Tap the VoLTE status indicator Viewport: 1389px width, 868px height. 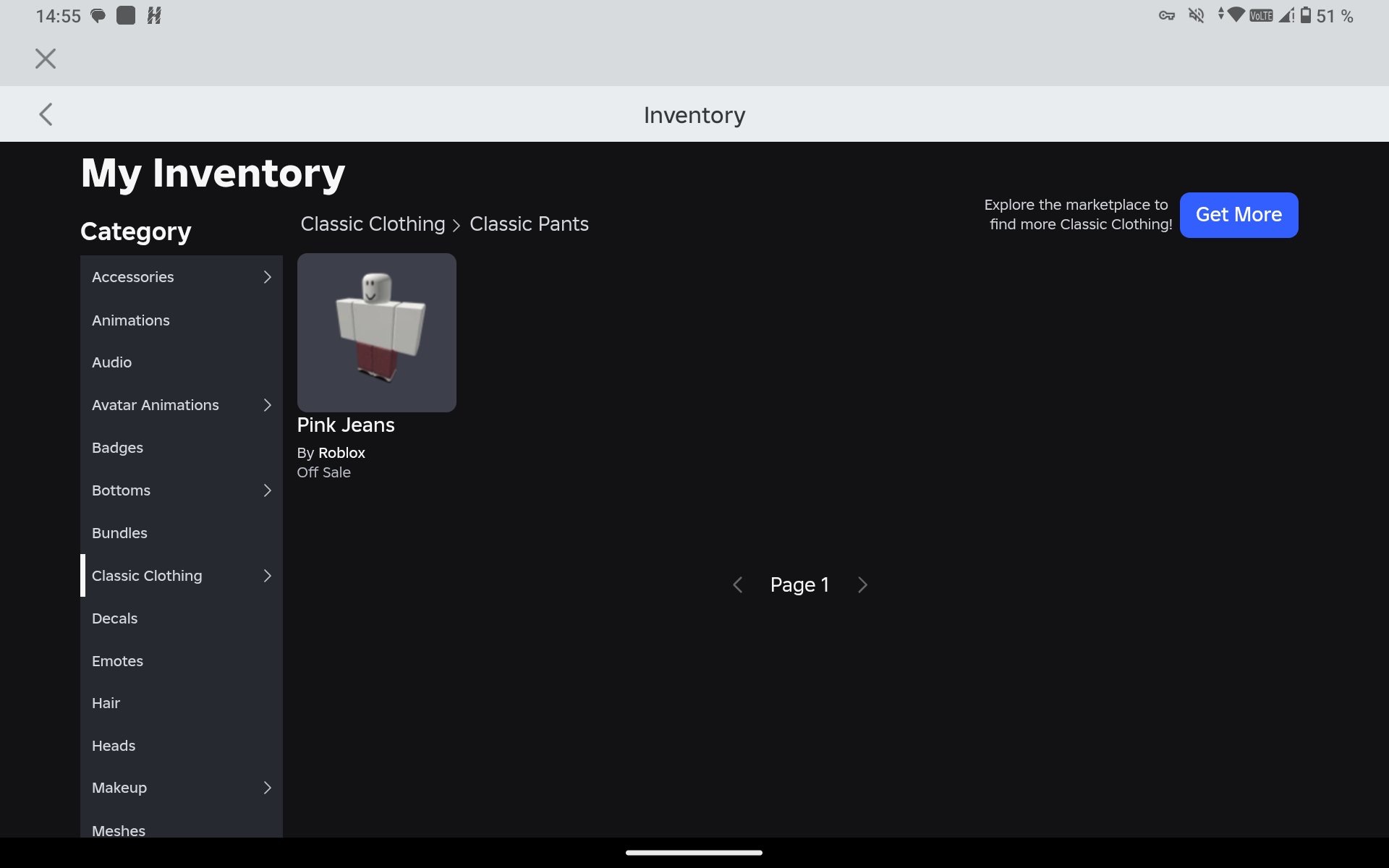[1261, 15]
